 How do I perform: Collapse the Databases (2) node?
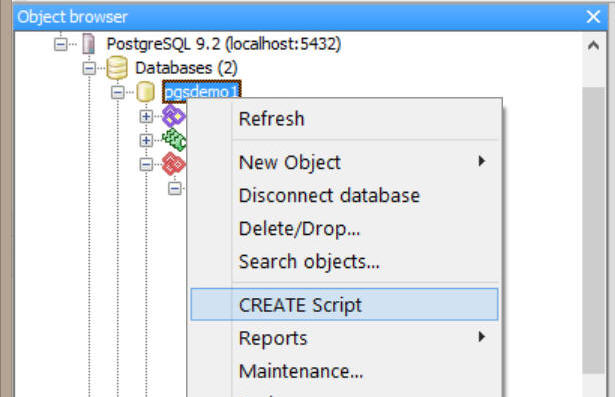(89, 68)
